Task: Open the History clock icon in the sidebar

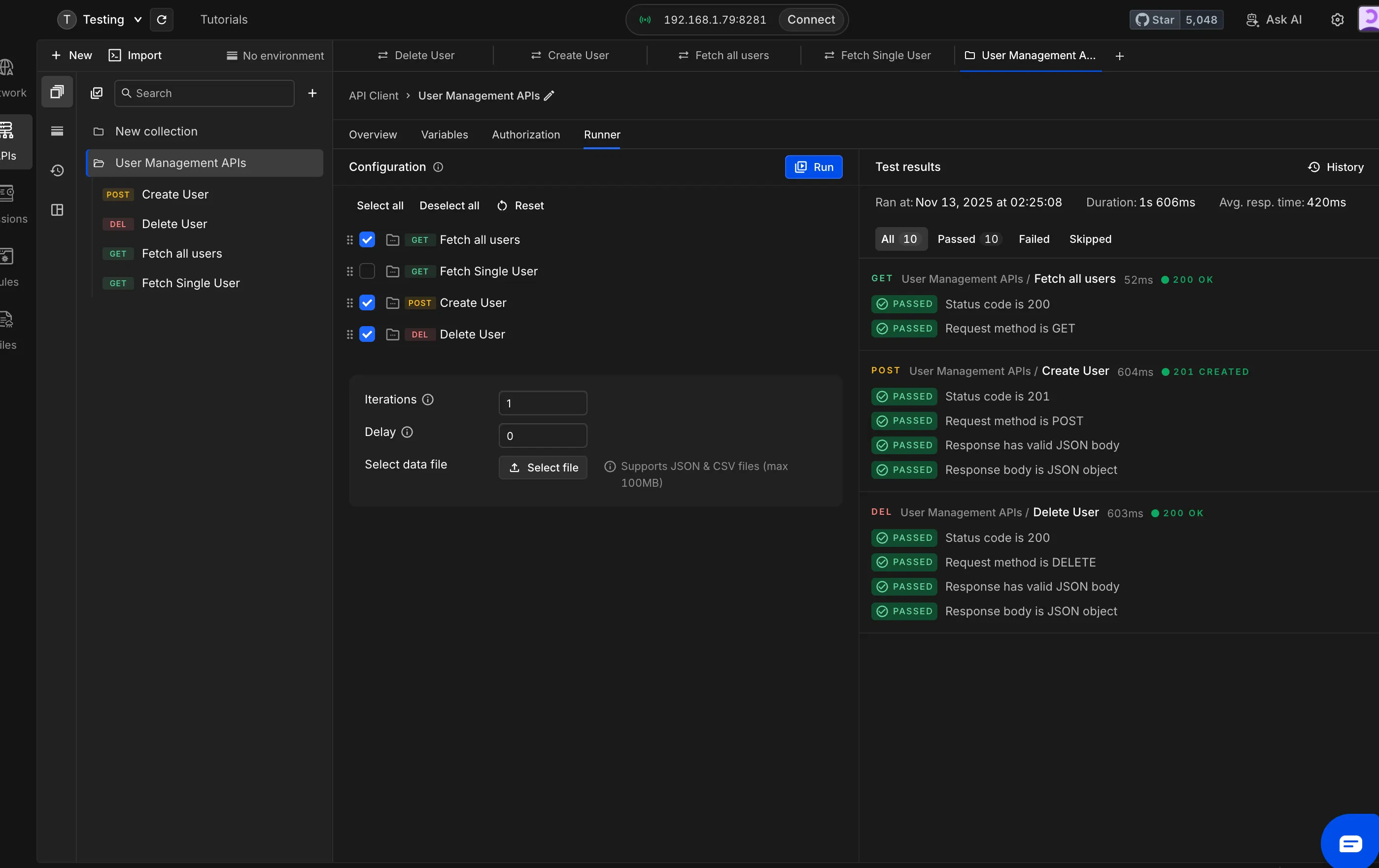Action: pos(57,170)
